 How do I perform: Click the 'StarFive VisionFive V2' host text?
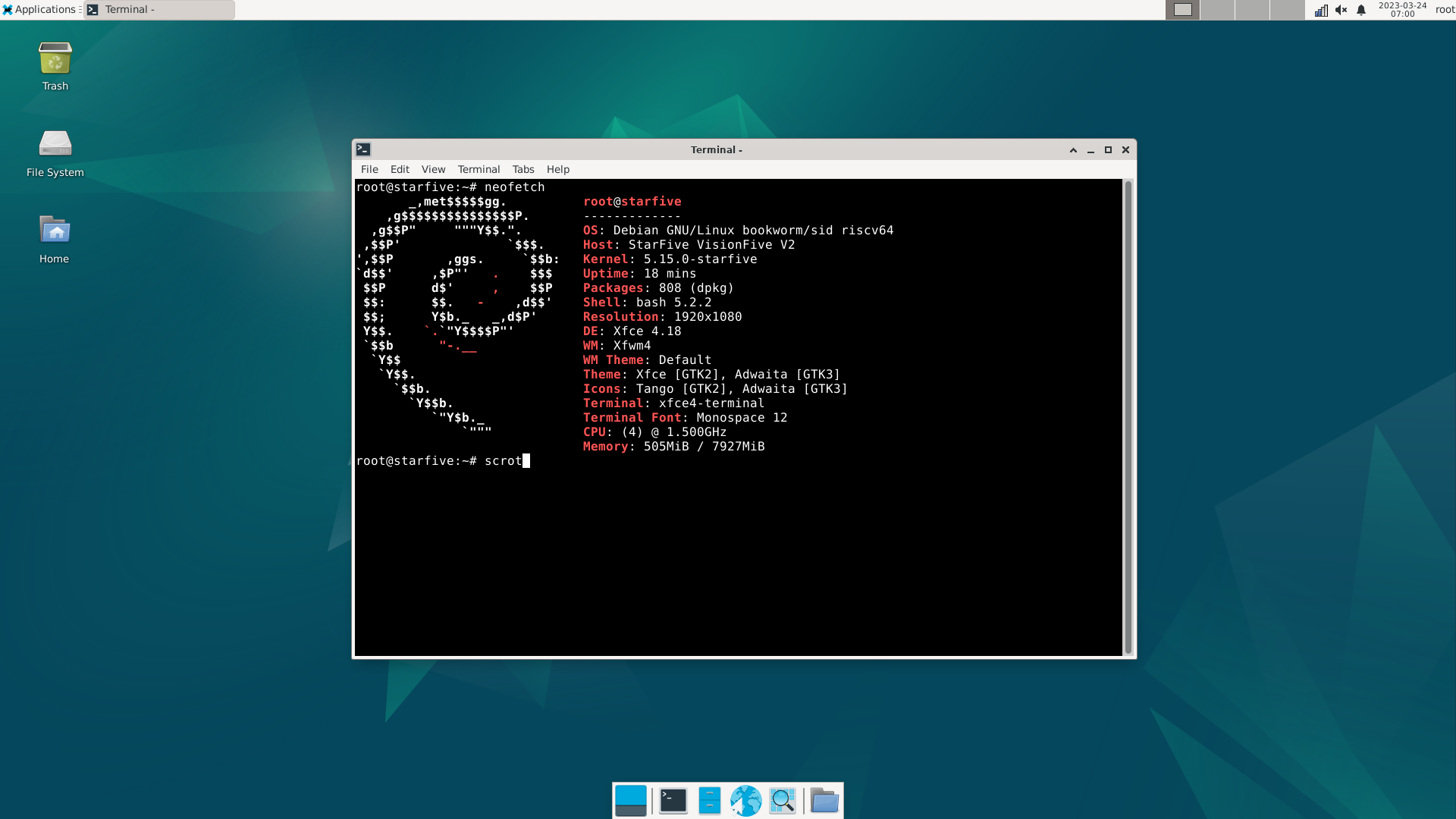click(711, 245)
